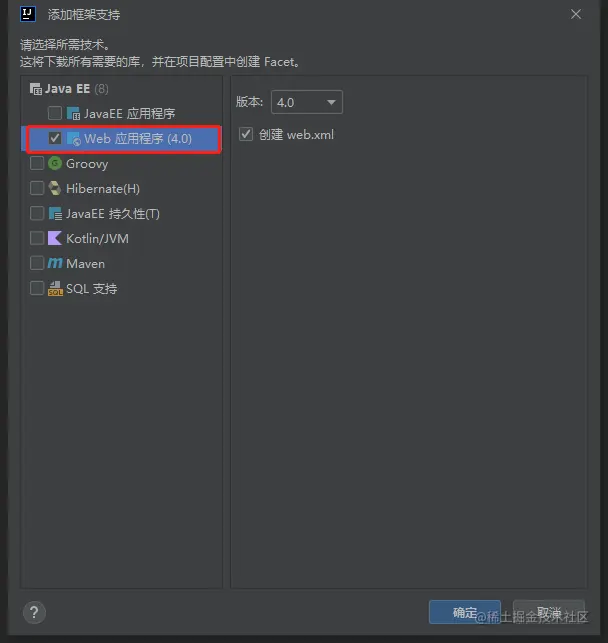Click the Kotlin/JVM icon
Image resolution: width=608 pixels, height=643 pixels.
(55, 238)
